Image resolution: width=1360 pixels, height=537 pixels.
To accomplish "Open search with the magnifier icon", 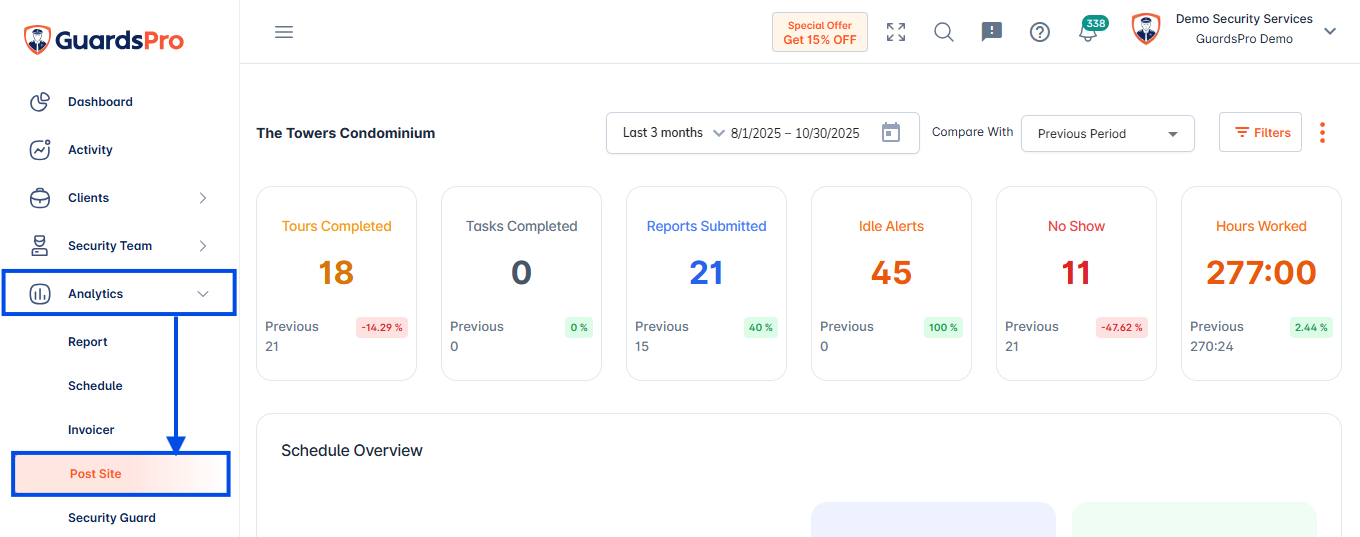I will click(944, 32).
